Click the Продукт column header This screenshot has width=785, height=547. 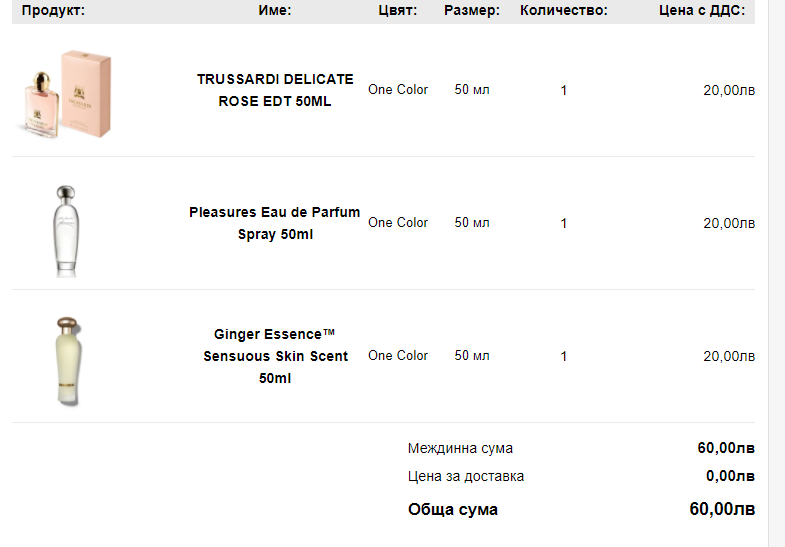coord(53,11)
